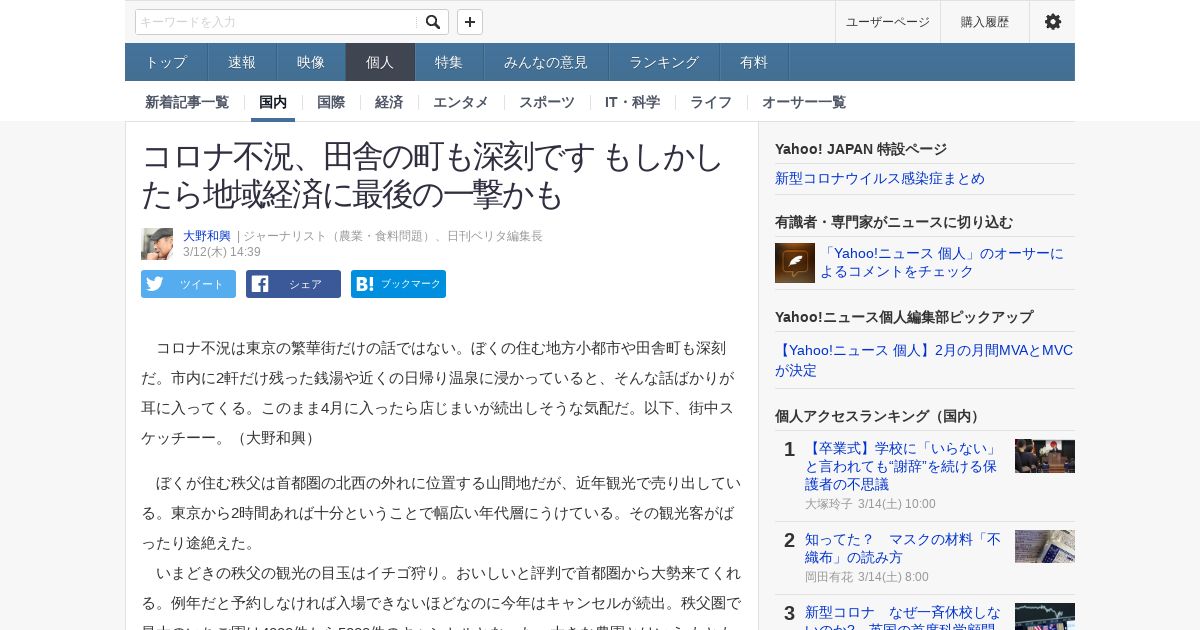Open author 大野和興 profile link

click(x=207, y=236)
